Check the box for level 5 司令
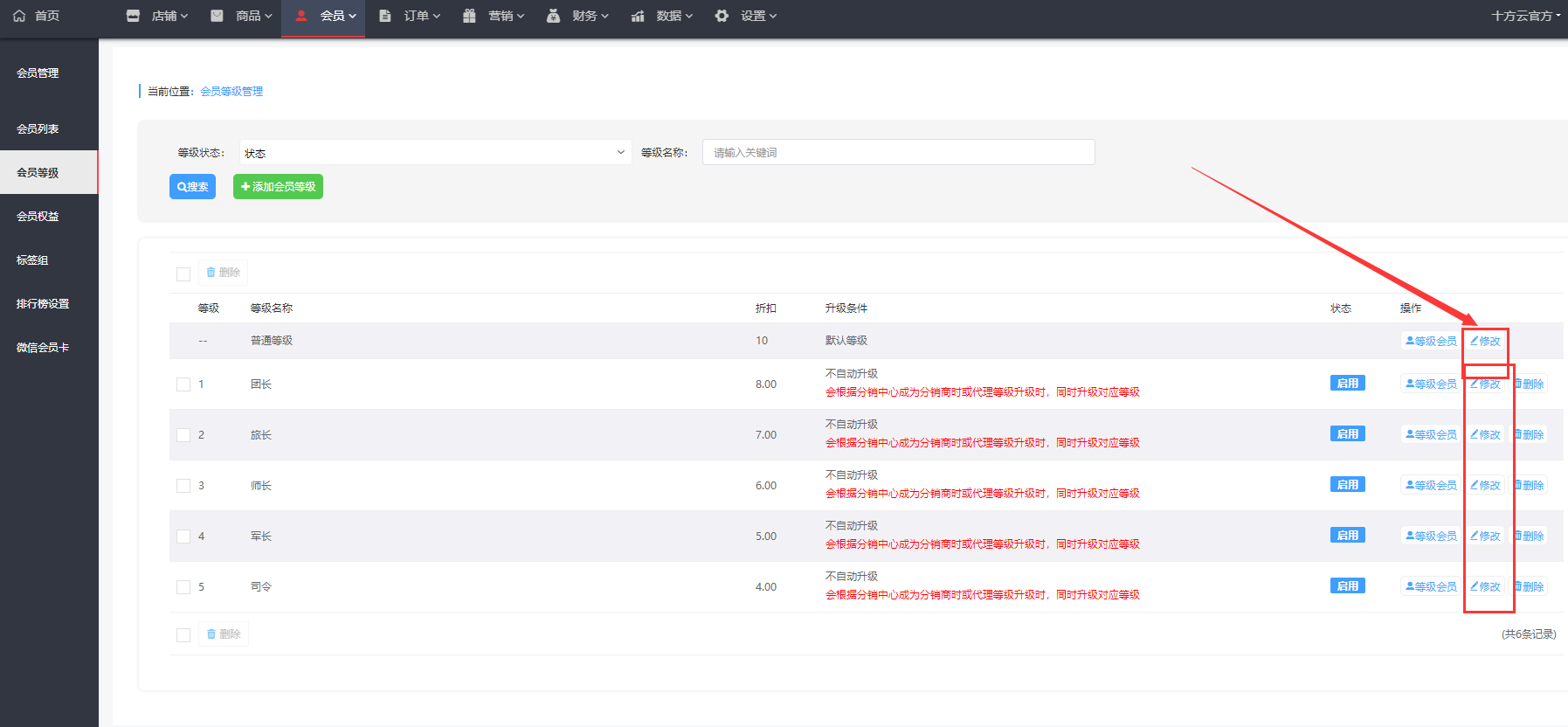 tap(183, 587)
